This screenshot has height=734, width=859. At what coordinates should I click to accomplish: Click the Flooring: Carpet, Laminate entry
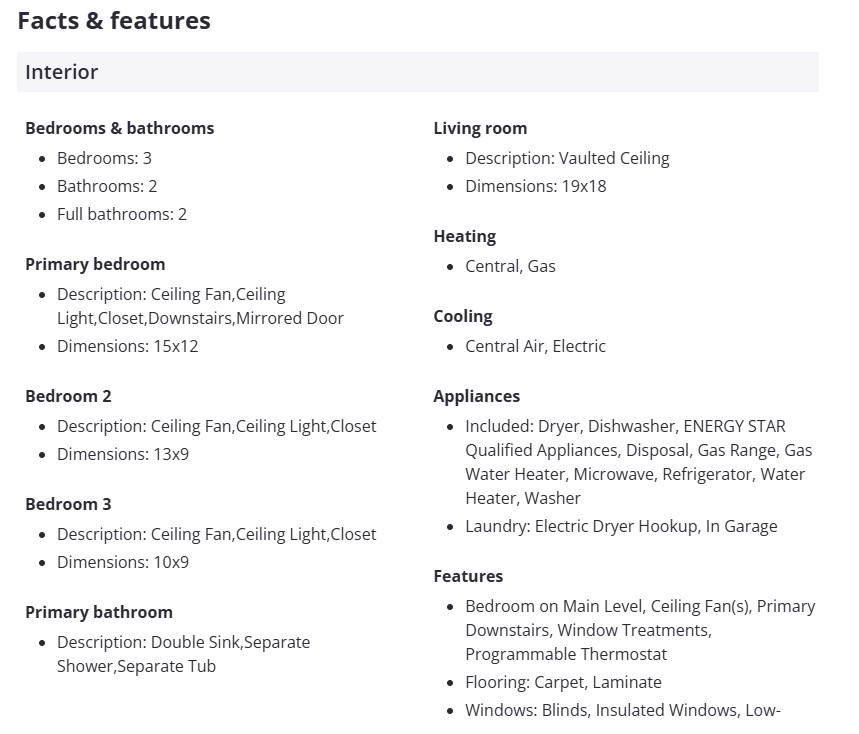pyautogui.click(x=563, y=682)
